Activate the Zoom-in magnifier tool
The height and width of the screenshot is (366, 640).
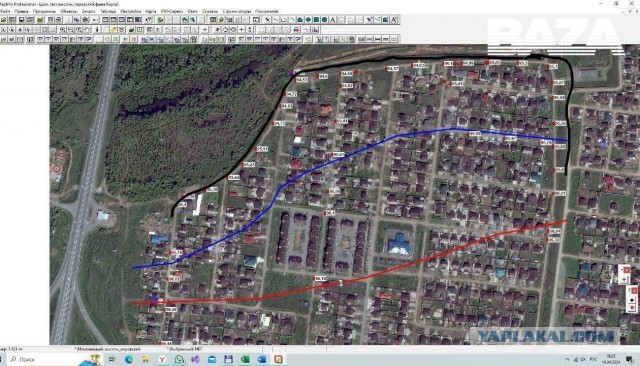(x=62, y=29)
